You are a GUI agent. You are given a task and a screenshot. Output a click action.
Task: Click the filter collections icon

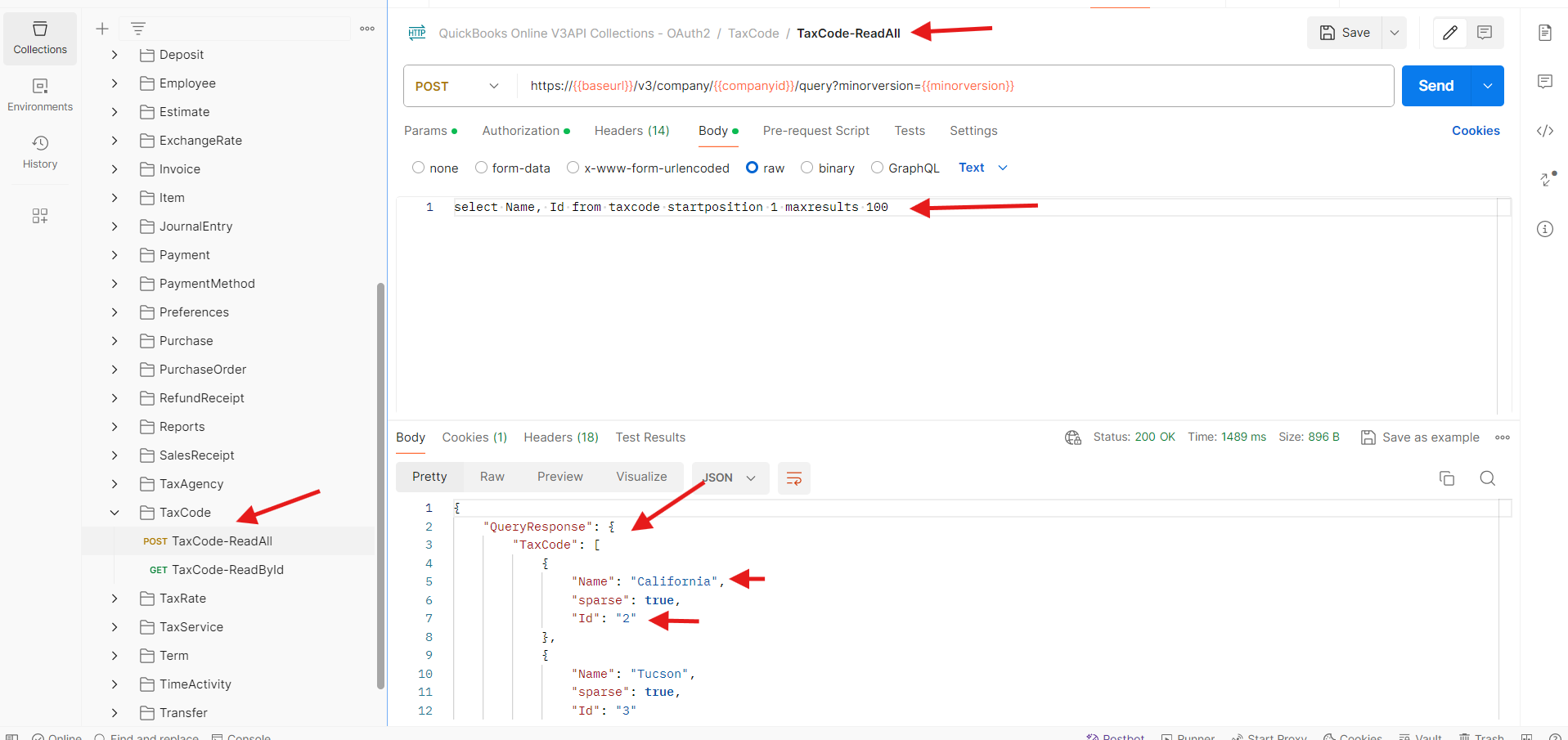pyautogui.click(x=138, y=29)
